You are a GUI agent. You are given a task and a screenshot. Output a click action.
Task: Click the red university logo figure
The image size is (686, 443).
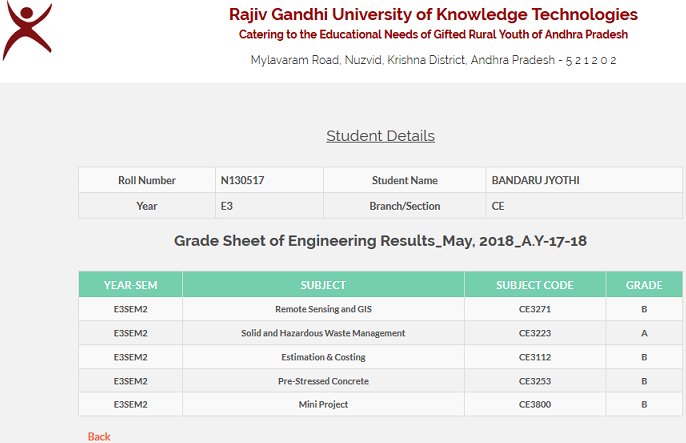(27, 31)
